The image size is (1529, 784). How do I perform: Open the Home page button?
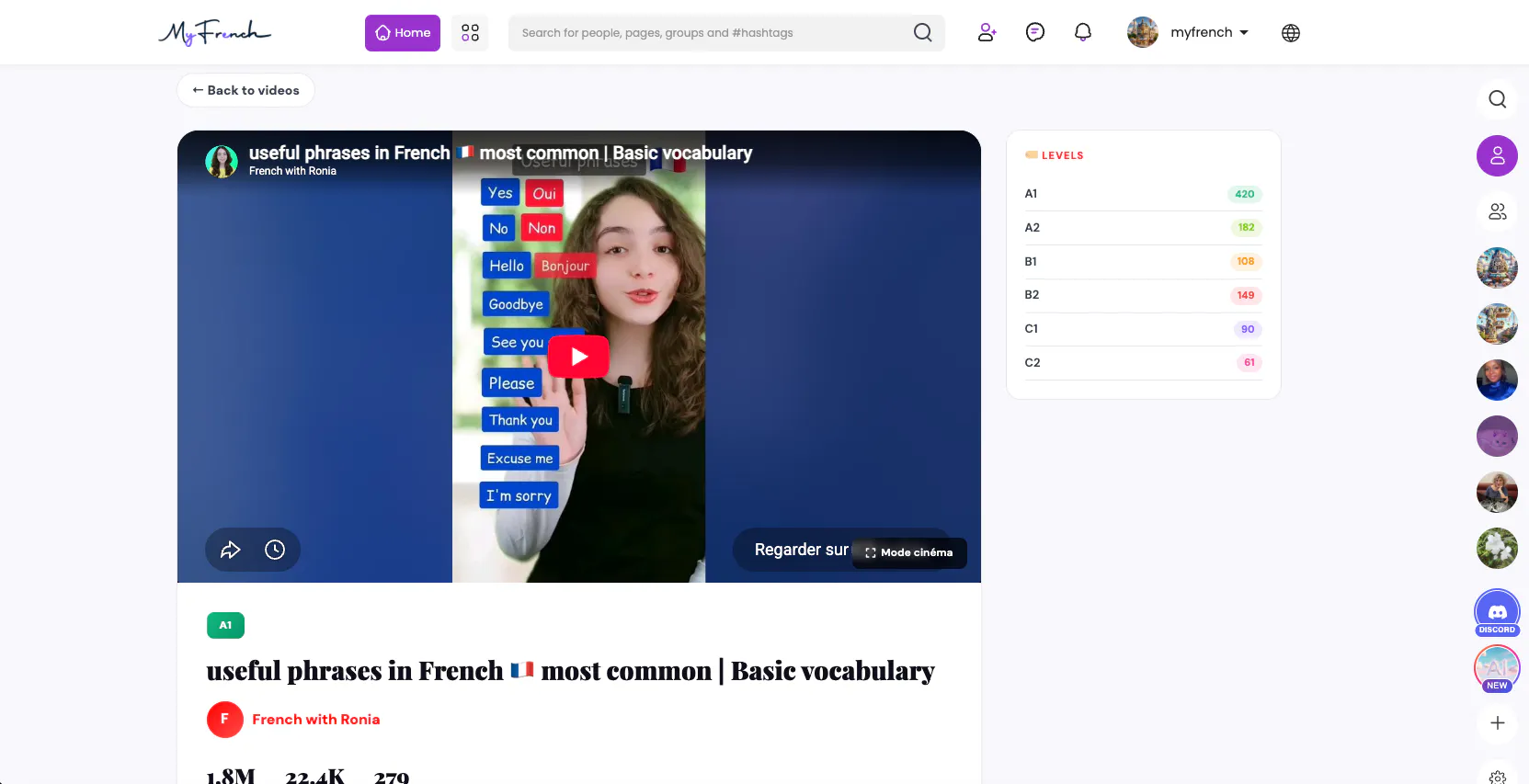coord(403,33)
